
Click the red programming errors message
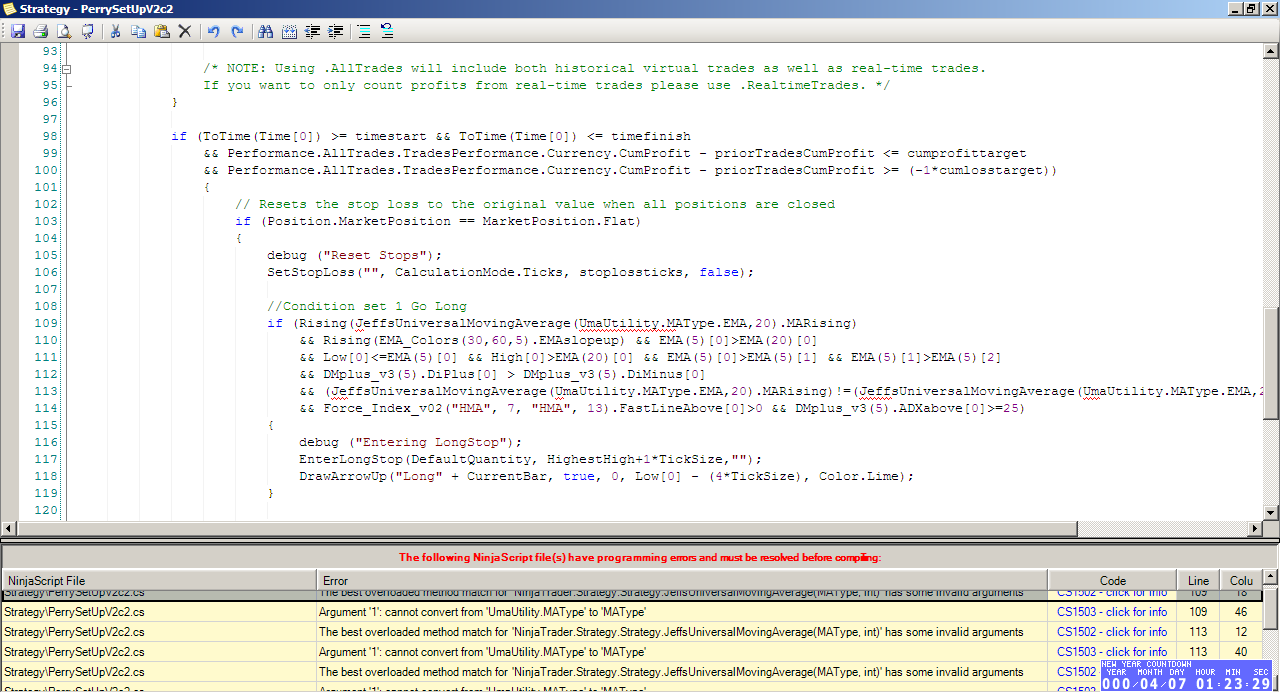(640, 557)
